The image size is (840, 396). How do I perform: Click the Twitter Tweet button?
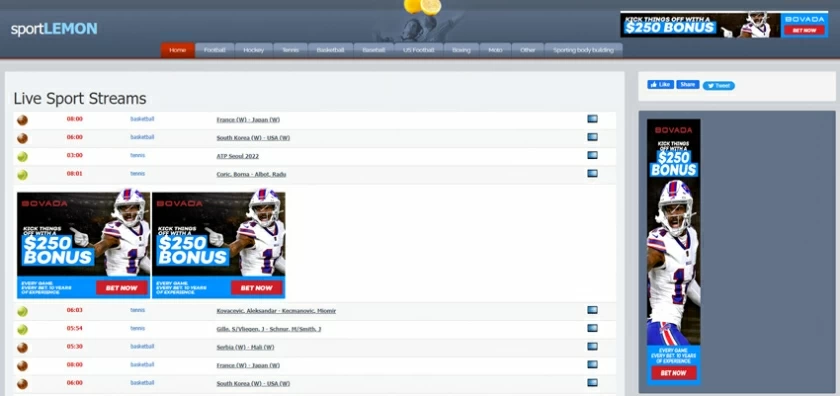(718, 86)
